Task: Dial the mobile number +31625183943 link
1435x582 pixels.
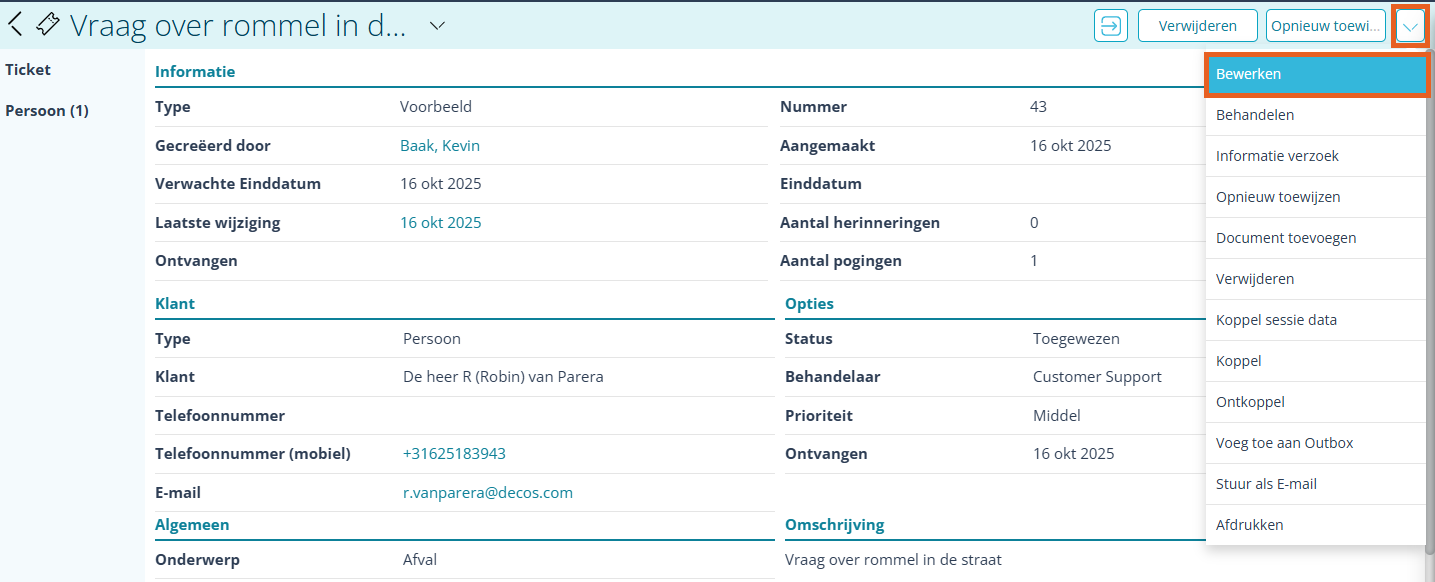Action: point(455,453)
